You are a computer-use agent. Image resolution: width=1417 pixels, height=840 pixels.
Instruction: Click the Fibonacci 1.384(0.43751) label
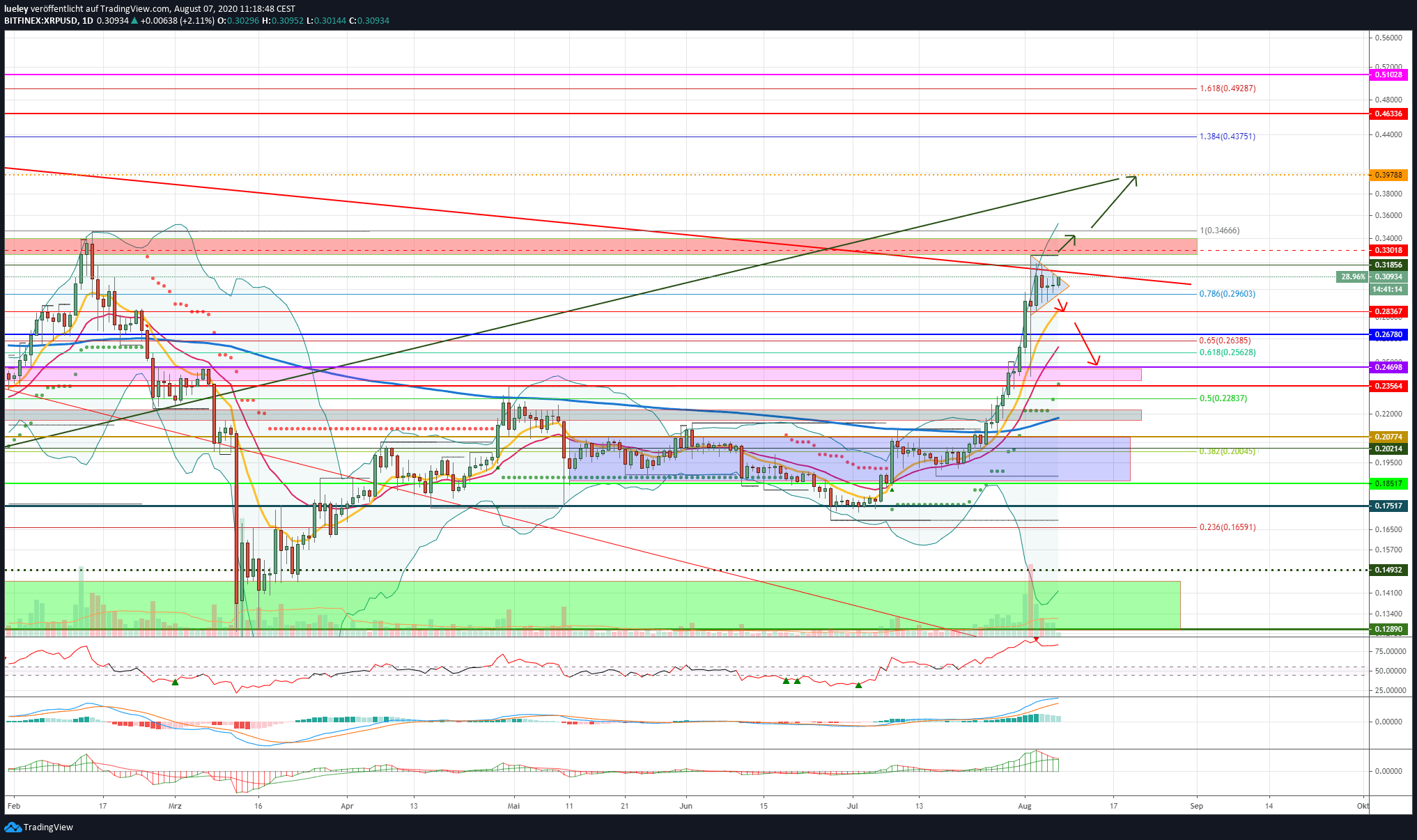click(x=1228, y=137)
